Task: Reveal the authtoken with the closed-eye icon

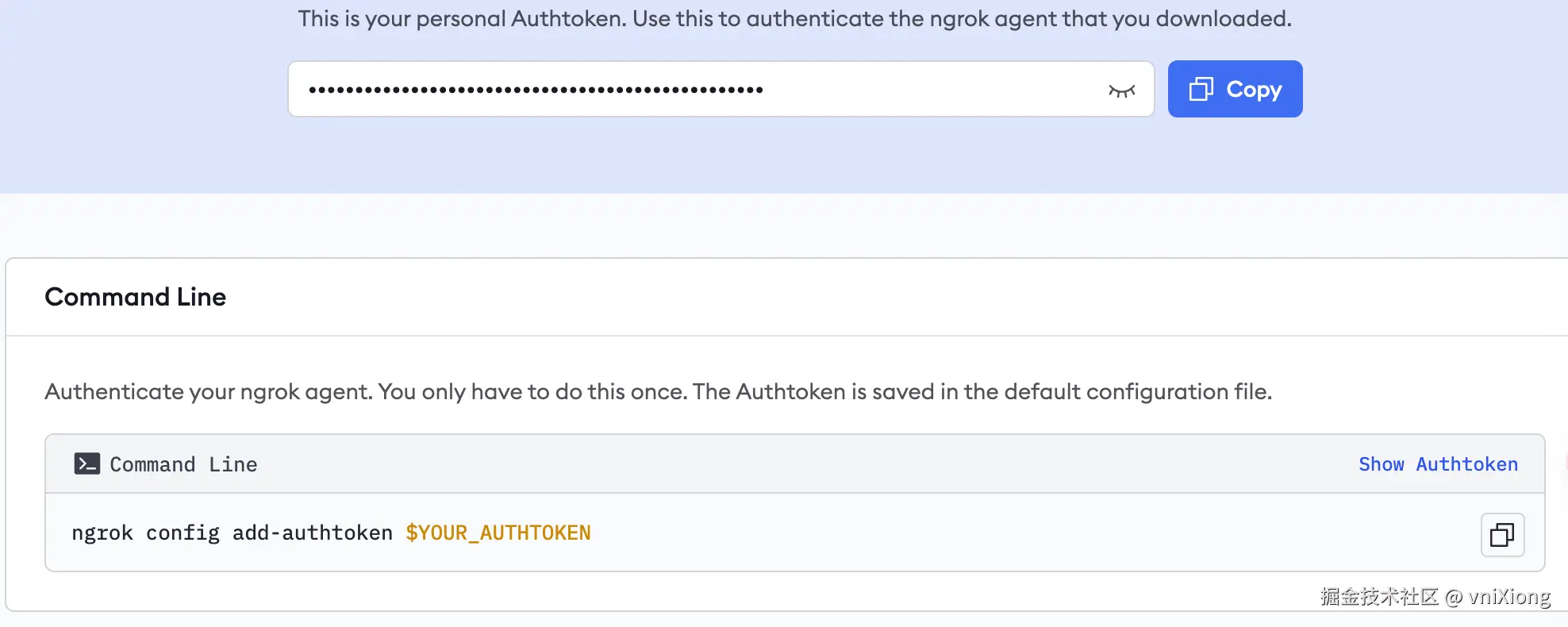Action: [1121, 90]
